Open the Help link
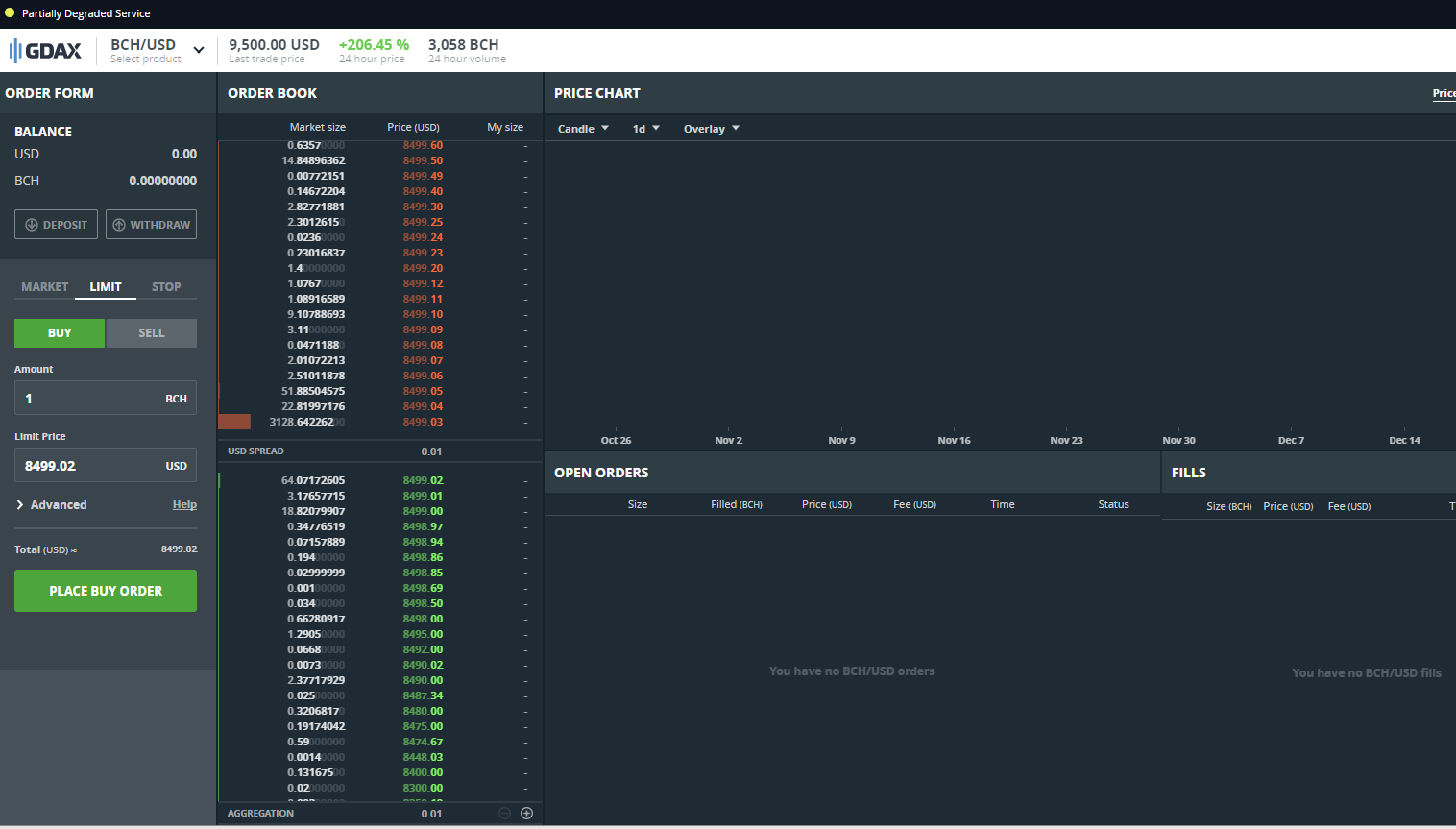Image resolution: width=1456 pixels, height=829 pixels. click(184, 504)
